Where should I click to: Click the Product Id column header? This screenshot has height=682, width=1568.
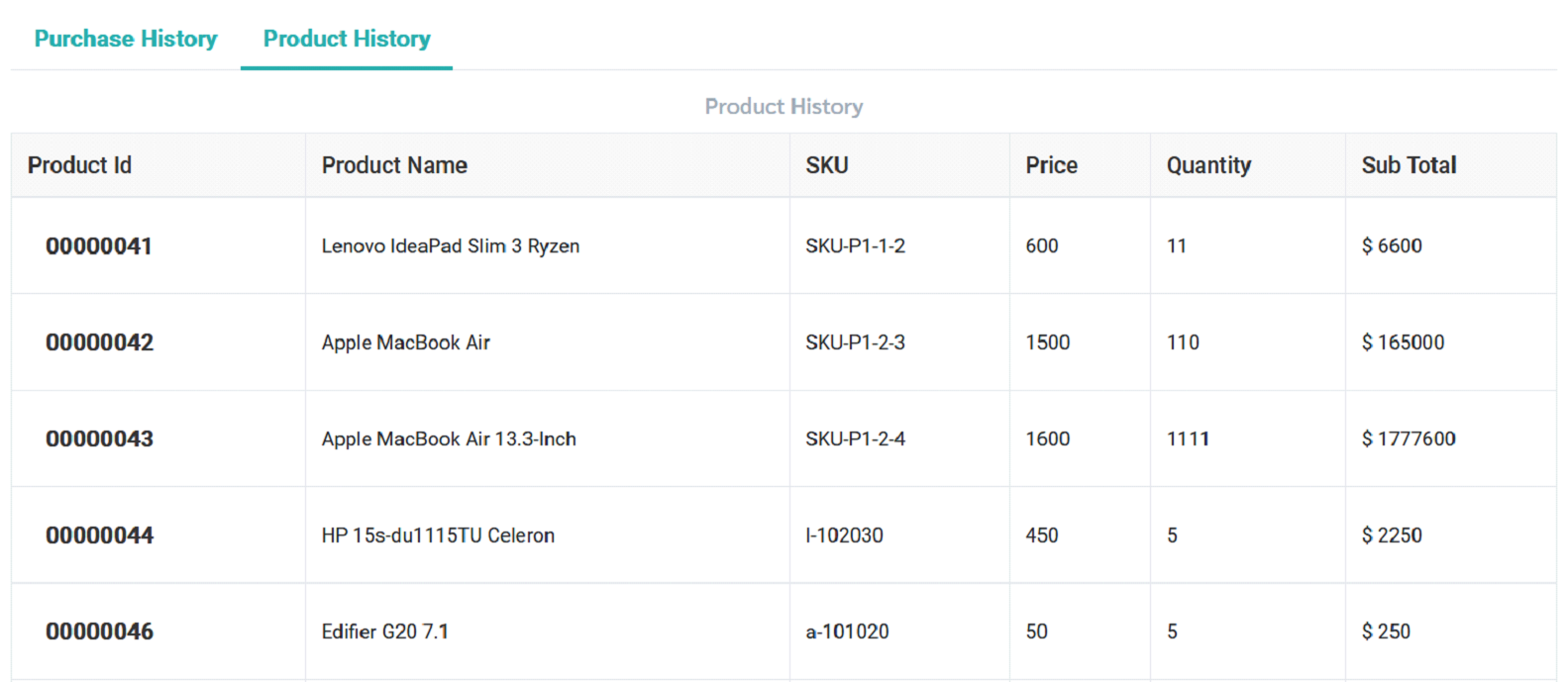click(79, 165)
